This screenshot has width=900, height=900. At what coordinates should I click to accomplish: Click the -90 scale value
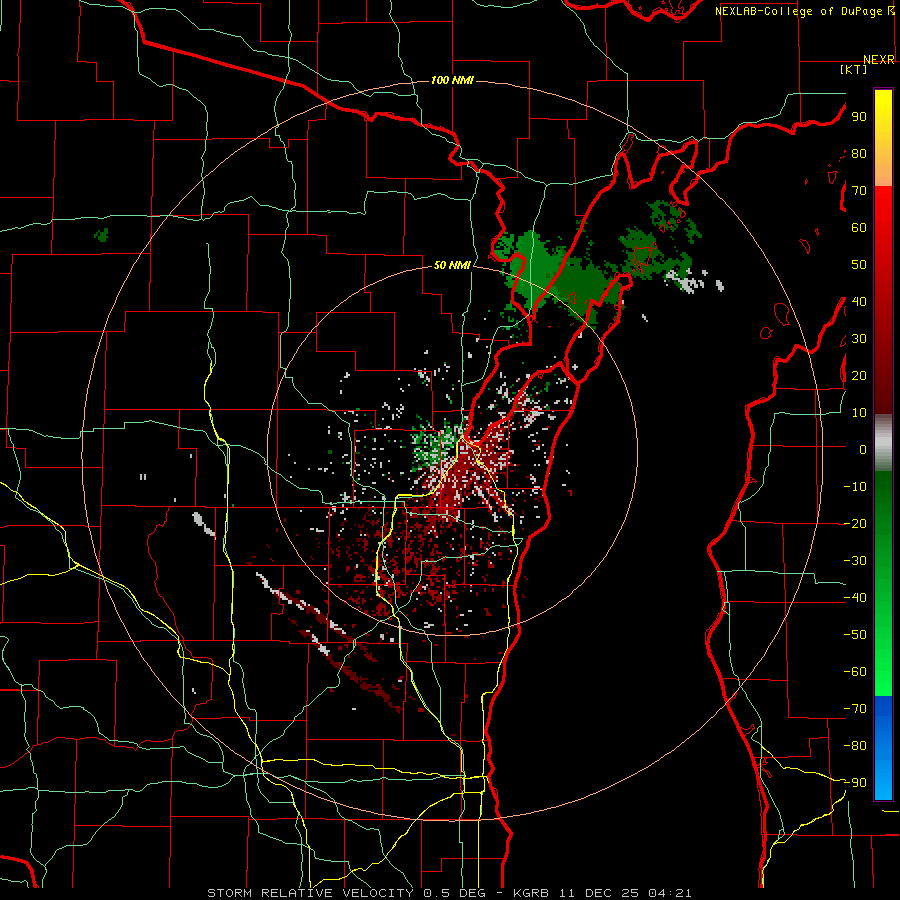click(855, 782)
